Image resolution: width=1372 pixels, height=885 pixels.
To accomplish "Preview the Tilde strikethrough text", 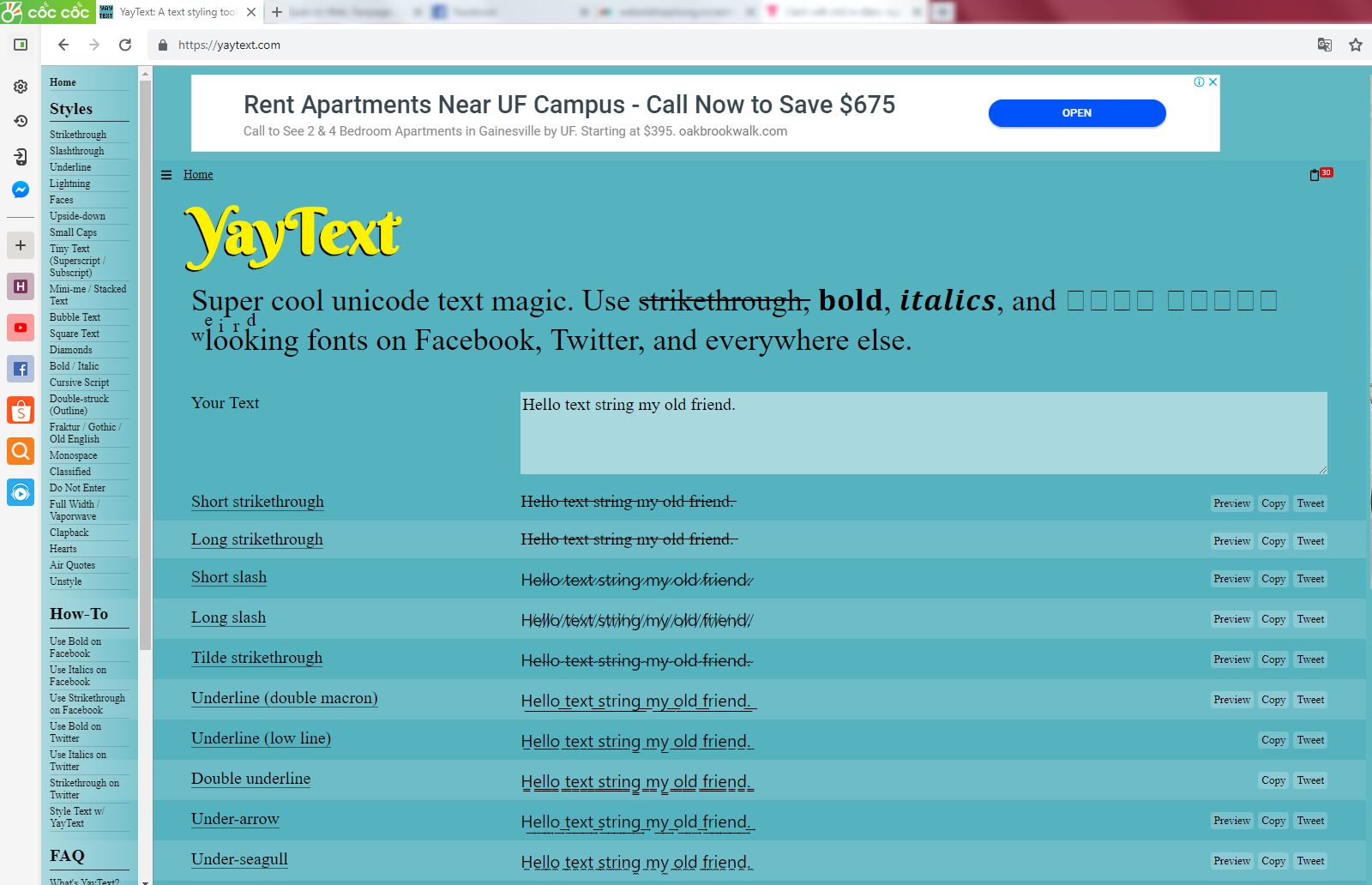I will pos(1232,659).
